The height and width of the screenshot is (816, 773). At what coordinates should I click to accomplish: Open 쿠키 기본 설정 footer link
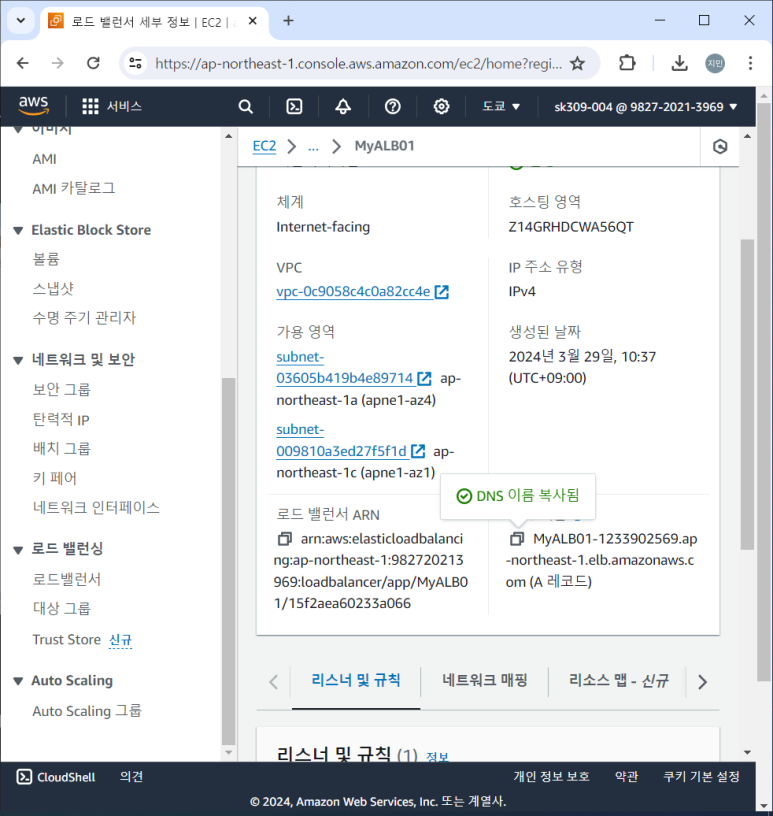(701, 776)
